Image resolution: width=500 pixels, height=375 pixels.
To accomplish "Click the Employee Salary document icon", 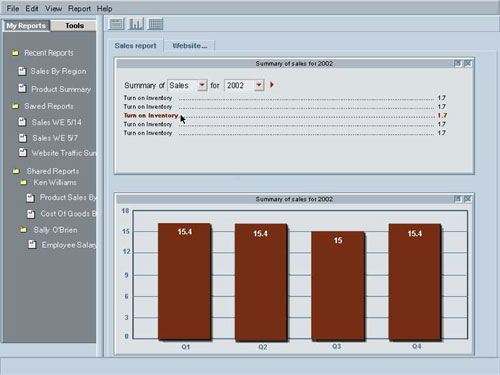I will coord(32,245).
